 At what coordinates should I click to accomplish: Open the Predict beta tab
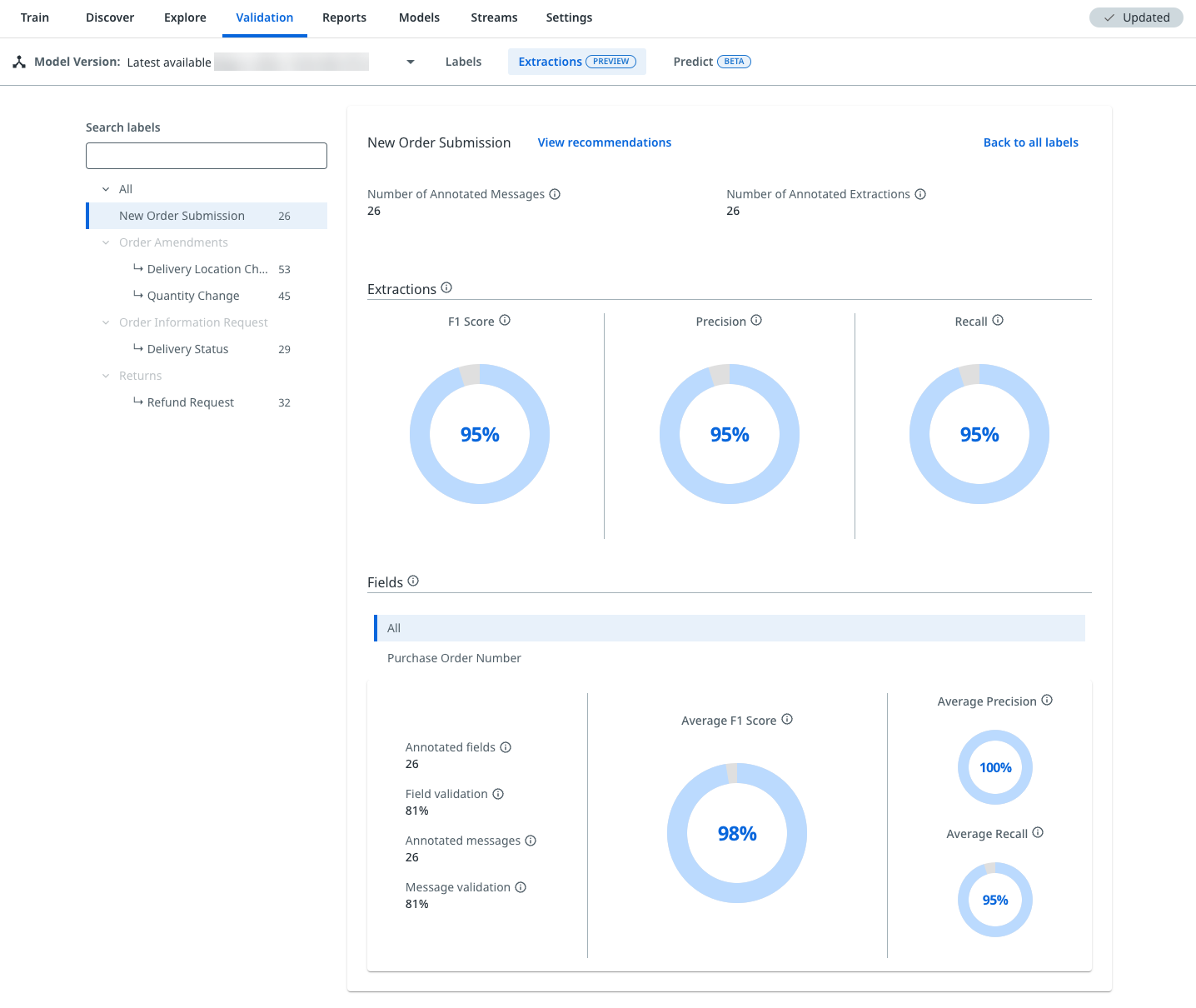tap(711, 62)
